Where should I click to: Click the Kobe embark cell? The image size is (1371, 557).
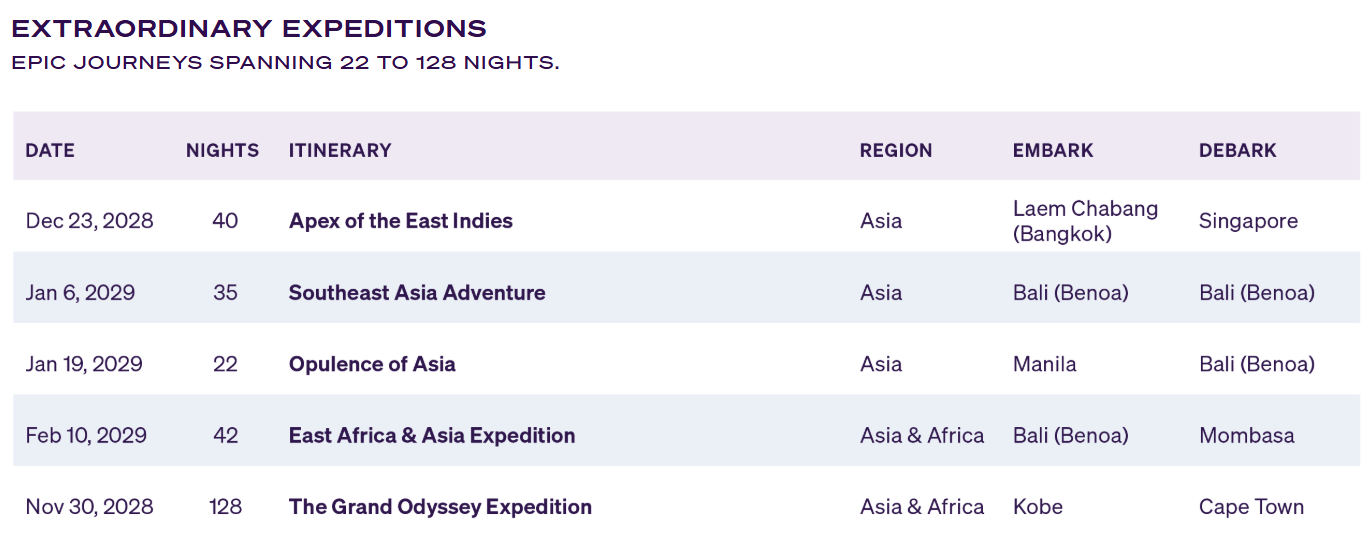(1038, 507)
